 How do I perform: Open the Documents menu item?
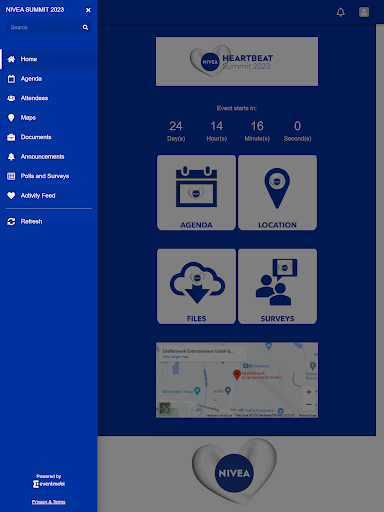point(49,137)
